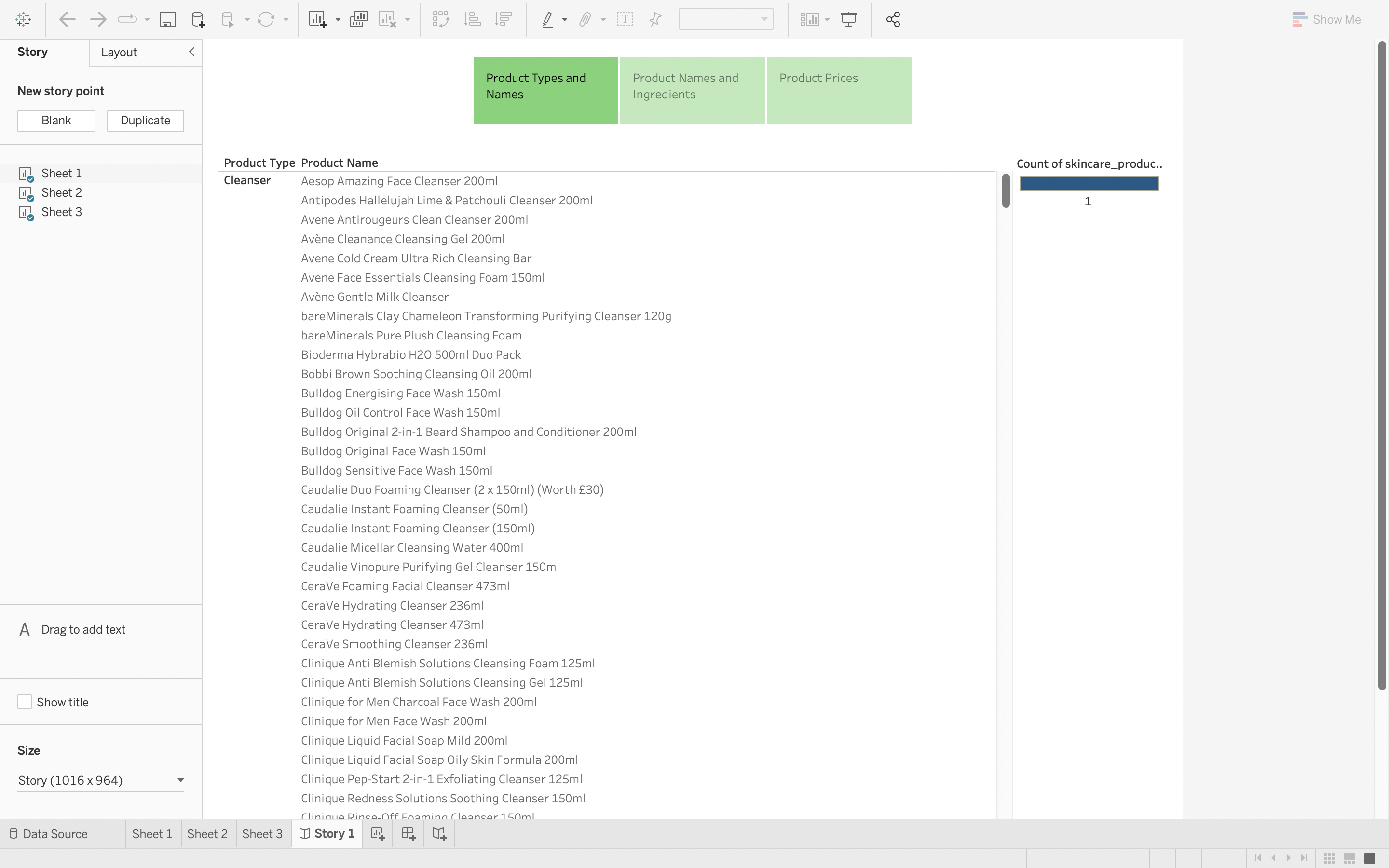Click the Tableau logo start icon
This screenshot has height=868, width=1389.
point(24,19)
